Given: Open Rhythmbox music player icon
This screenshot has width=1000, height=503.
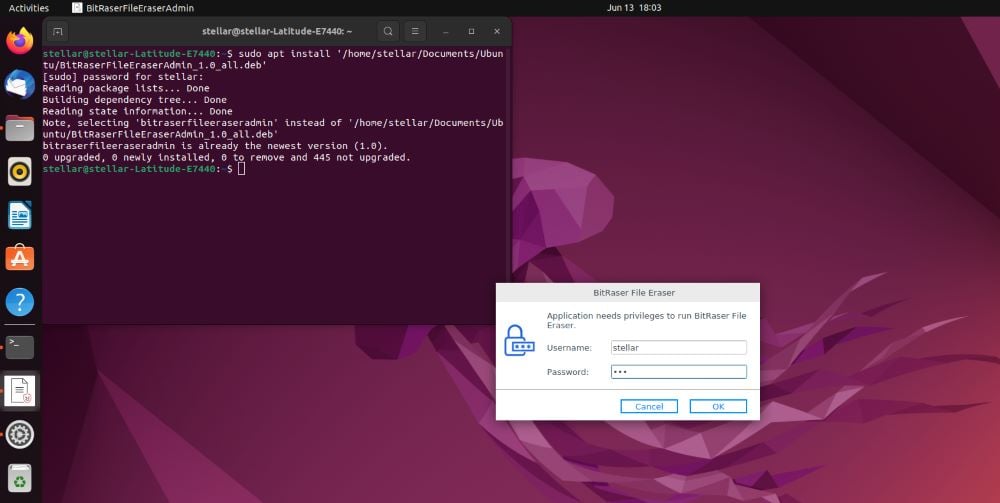Looking at the screenshot, I should [x=20, y=171].
